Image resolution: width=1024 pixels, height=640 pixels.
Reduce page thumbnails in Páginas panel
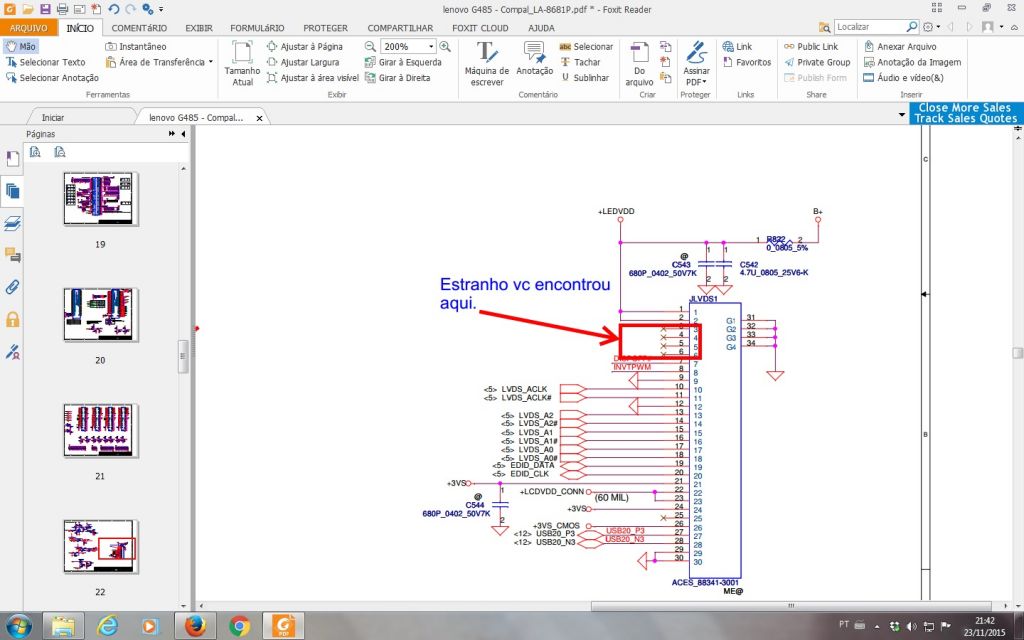(60, 152)
